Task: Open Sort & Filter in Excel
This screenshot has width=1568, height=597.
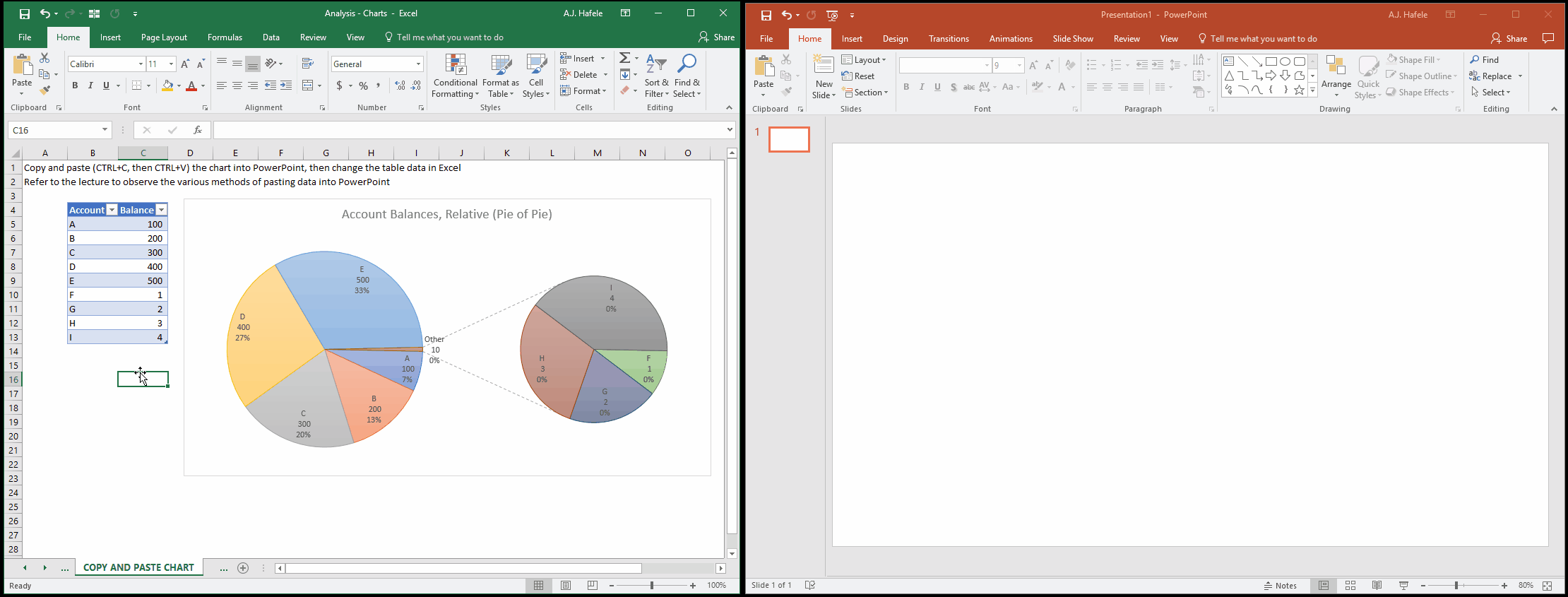Action: coord(656,76)
